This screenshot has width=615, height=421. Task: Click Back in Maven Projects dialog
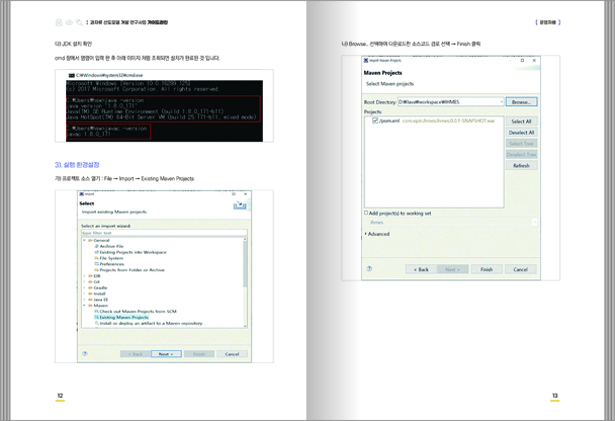[421, 269]
